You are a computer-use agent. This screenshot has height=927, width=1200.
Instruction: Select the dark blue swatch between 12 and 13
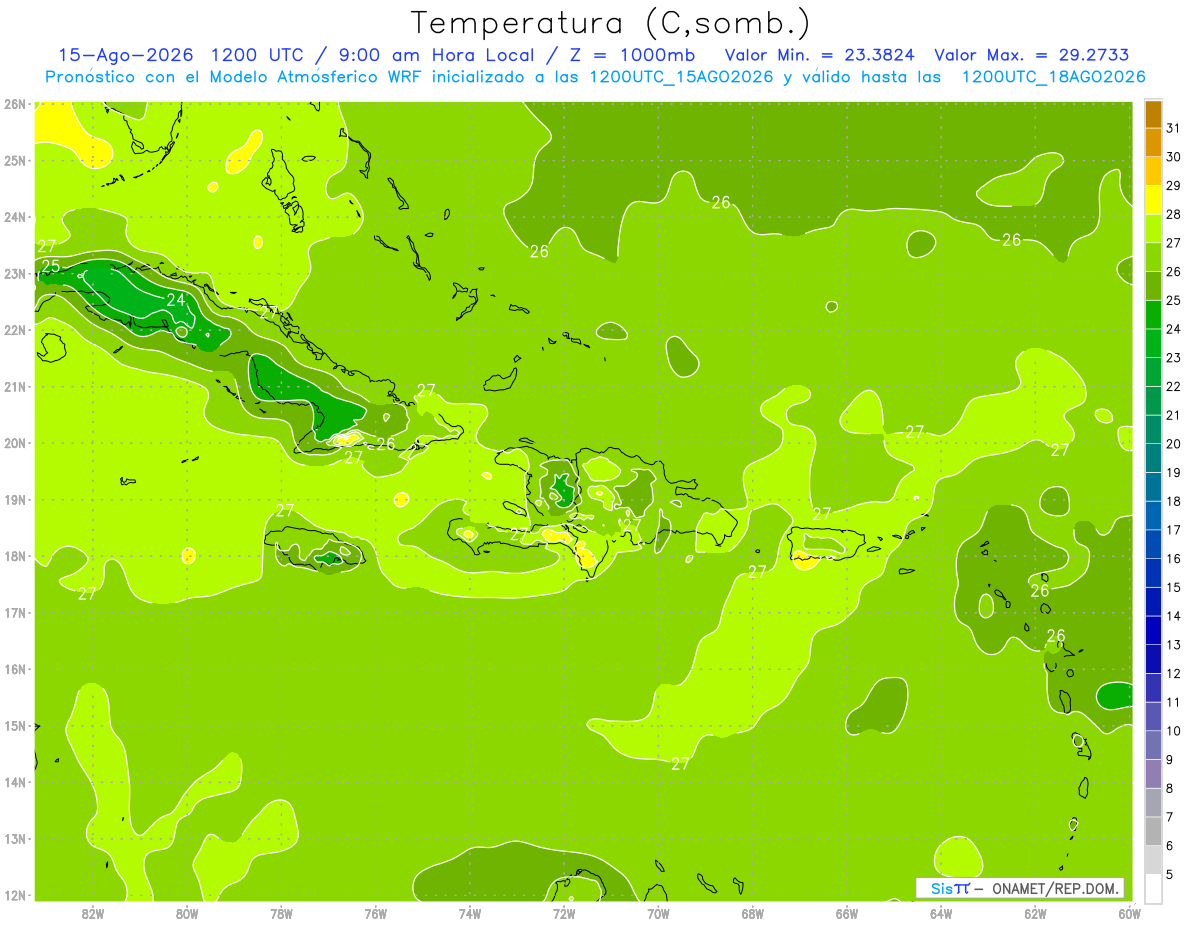click(x=1154, y=659)
